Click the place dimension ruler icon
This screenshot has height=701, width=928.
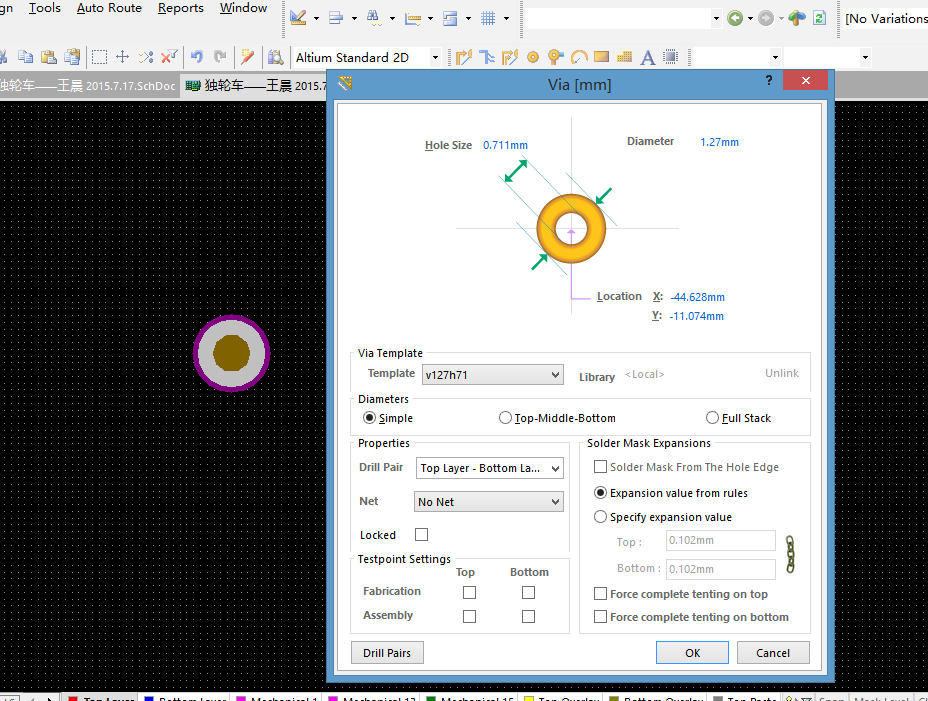(x=413, y=18)
